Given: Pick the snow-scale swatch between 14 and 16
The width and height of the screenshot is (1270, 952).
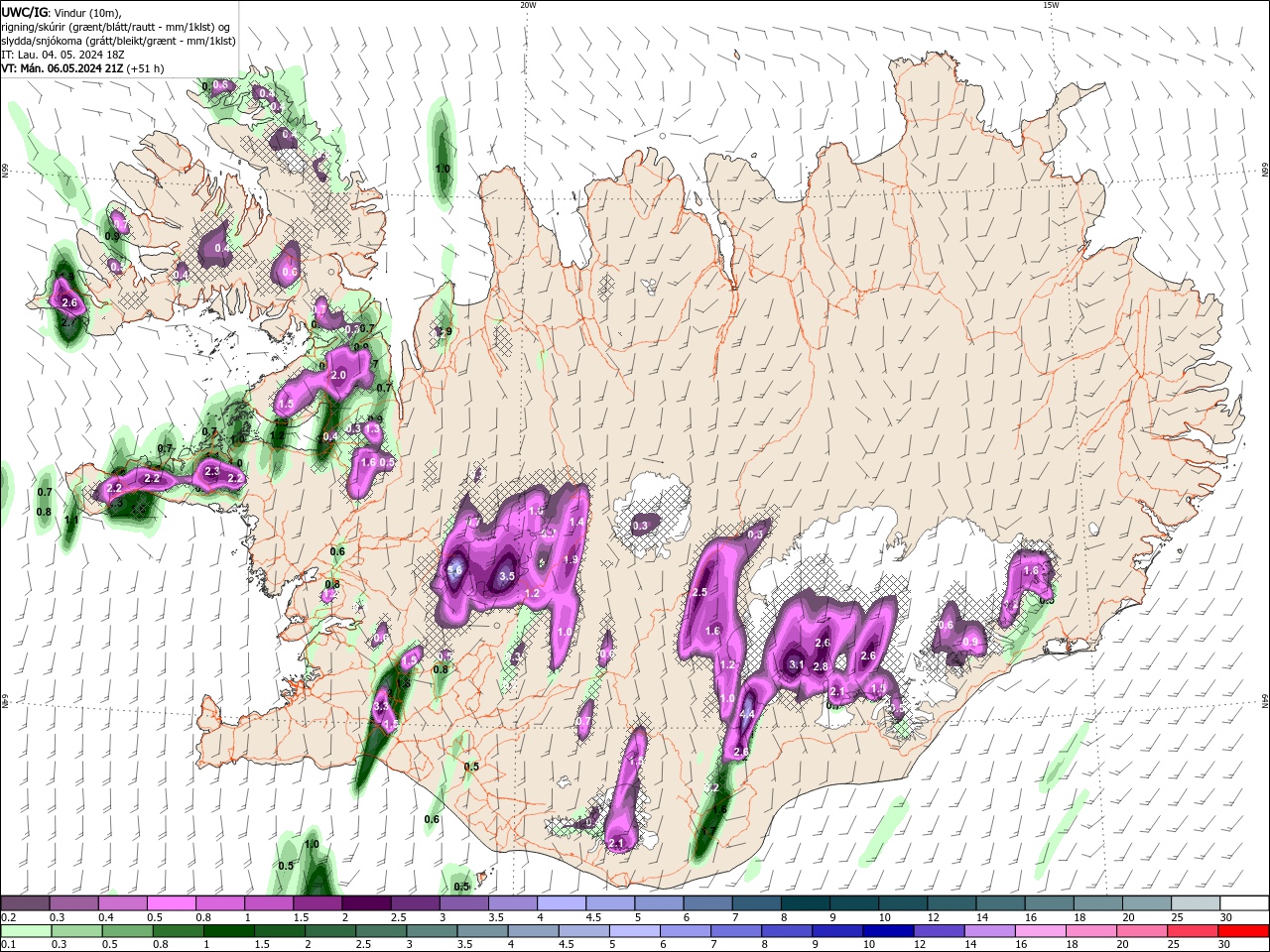Looking at the screenshot, I should click(x=1001, y=903).
